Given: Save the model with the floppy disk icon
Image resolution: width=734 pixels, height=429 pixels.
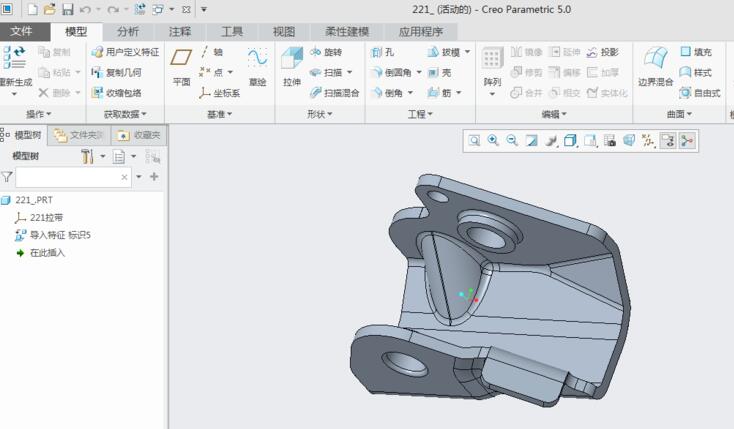Looking at the screenshot, I should coord(67,9).
